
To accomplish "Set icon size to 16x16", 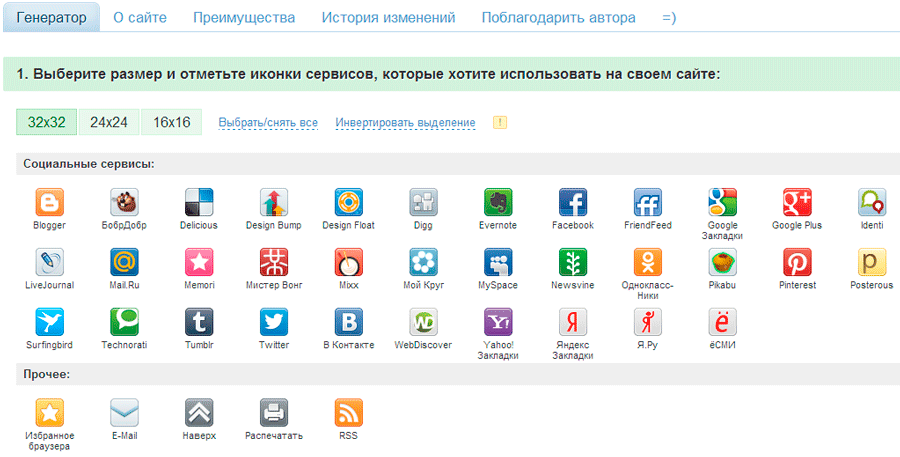I will point(172,122).
